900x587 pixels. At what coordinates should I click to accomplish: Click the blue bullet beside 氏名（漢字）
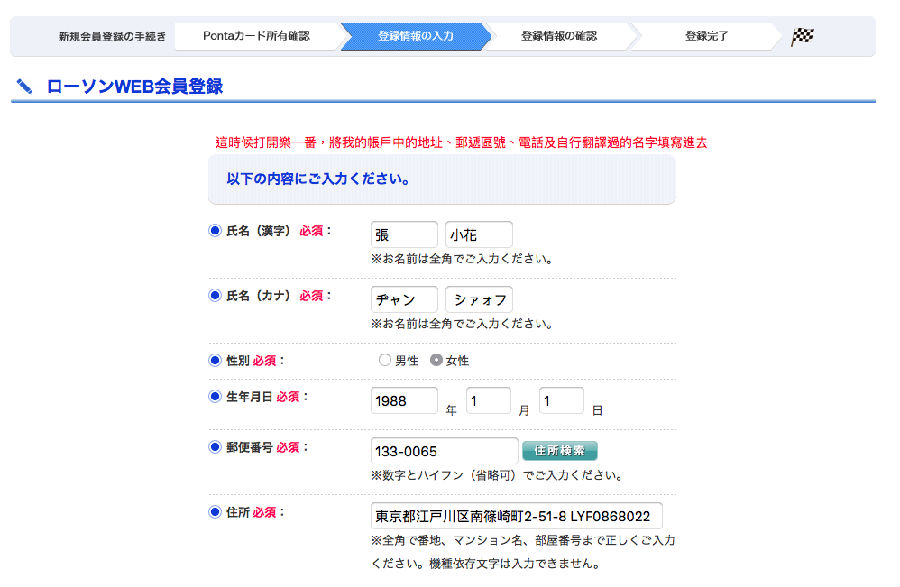pyautogui.click(x=215, y=230)
